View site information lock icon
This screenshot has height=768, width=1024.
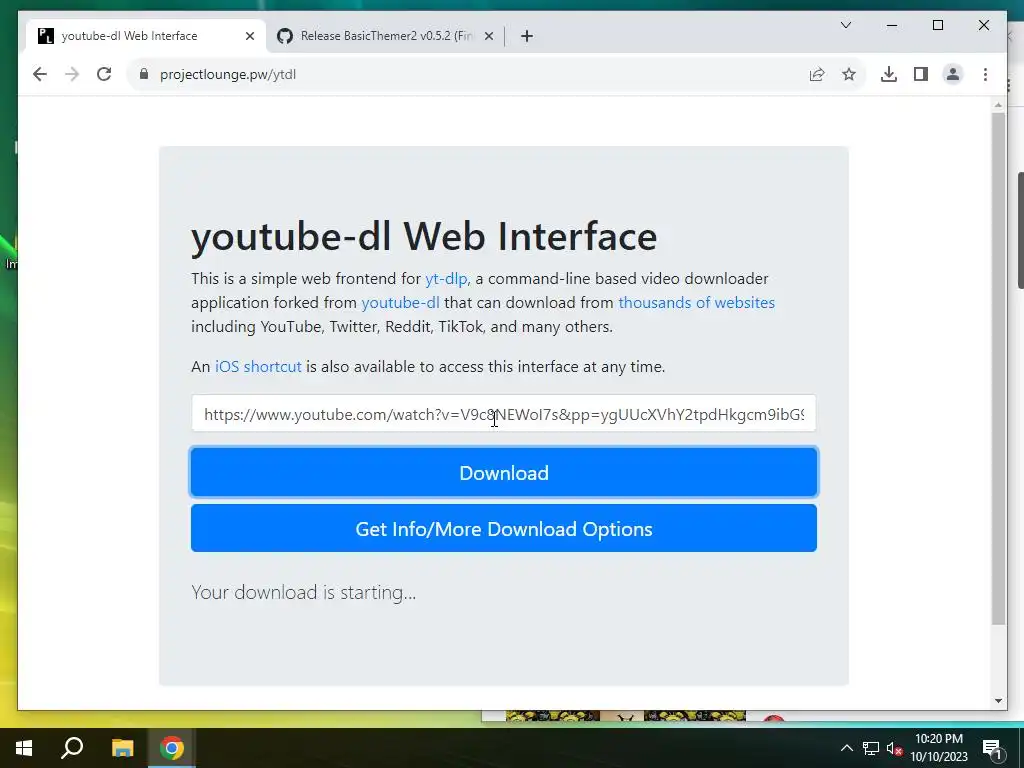[144, 74]
